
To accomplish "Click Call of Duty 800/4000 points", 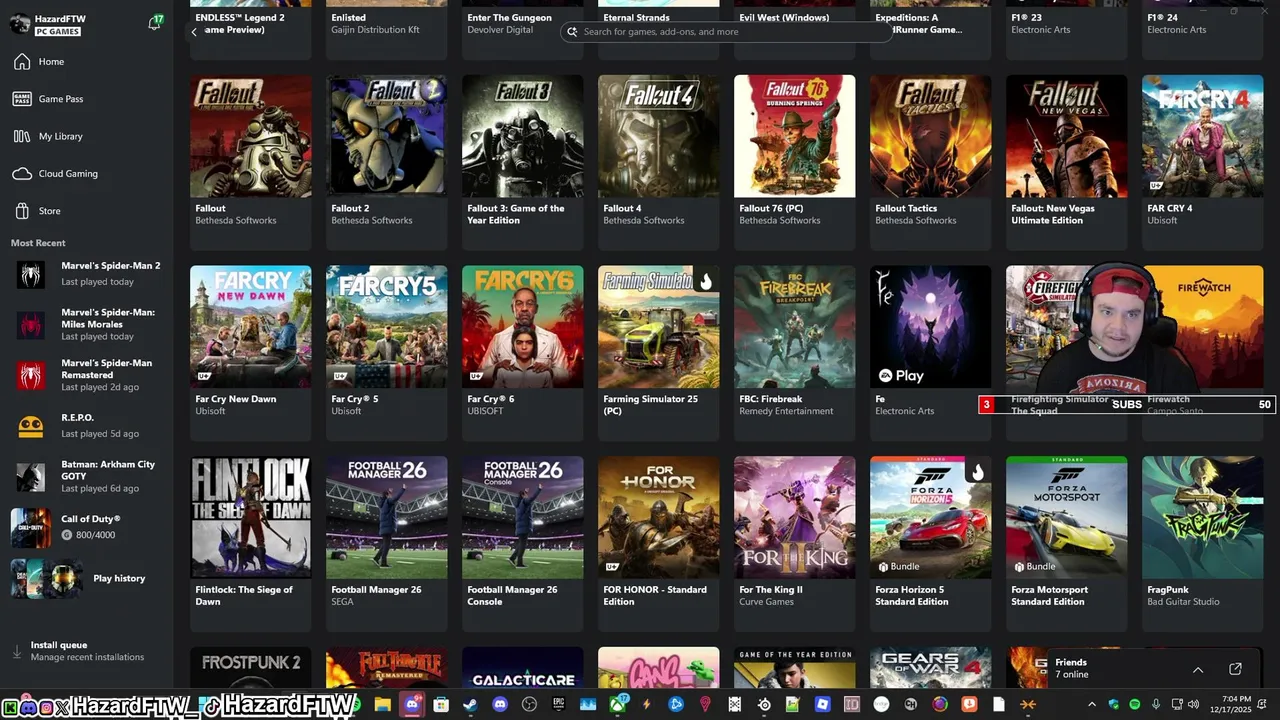I will click(88, 535).
